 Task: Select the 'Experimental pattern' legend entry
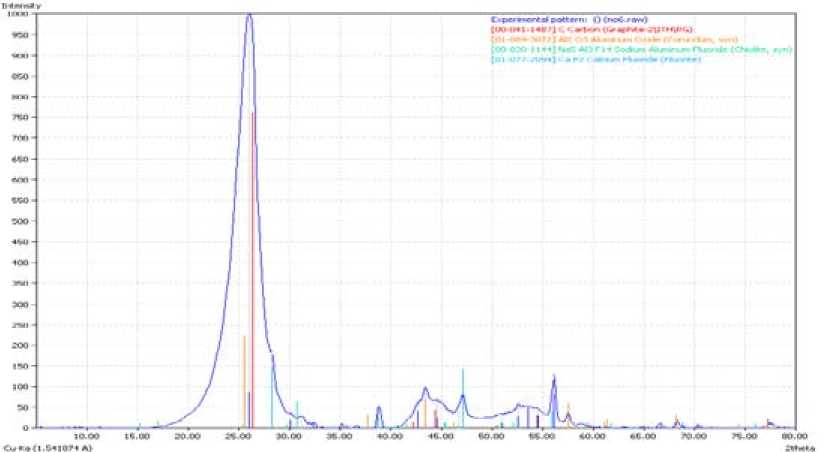569,20
